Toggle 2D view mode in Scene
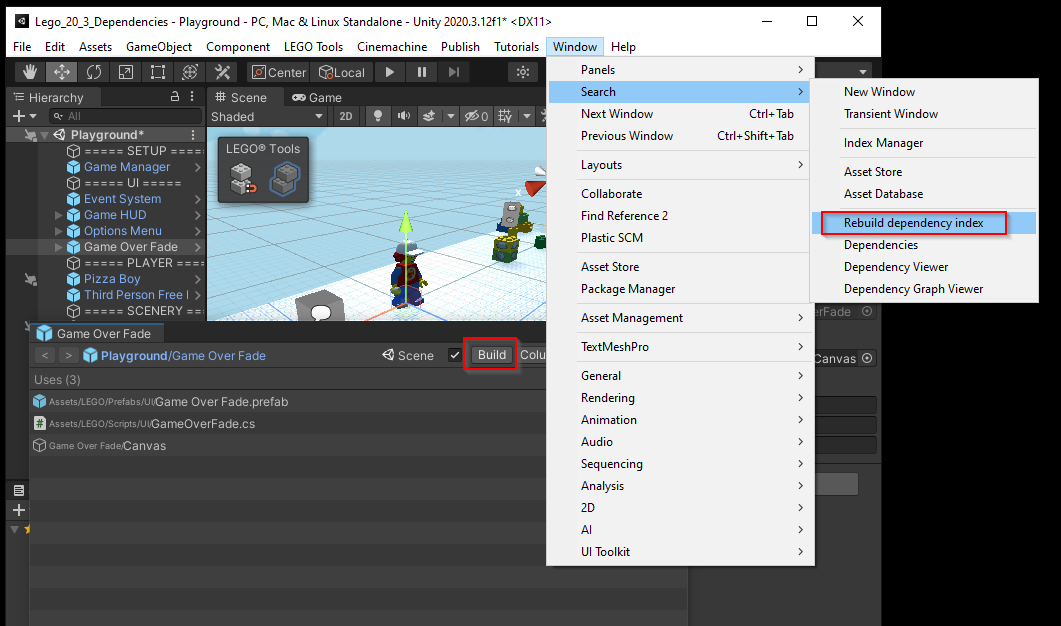This screenshot has height=626, width=1061. tap(346, 116)
